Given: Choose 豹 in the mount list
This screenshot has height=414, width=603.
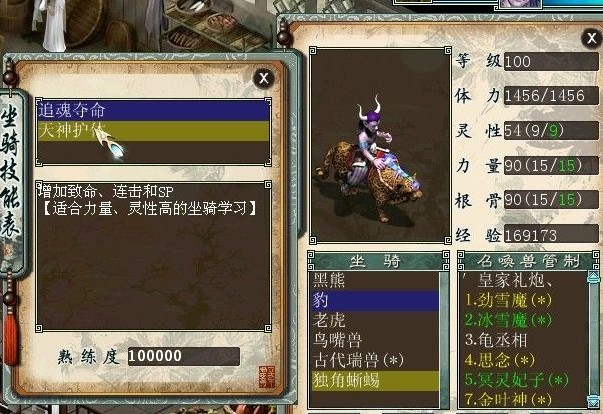Looking at the screenshot, I should (x=375, y=300).
